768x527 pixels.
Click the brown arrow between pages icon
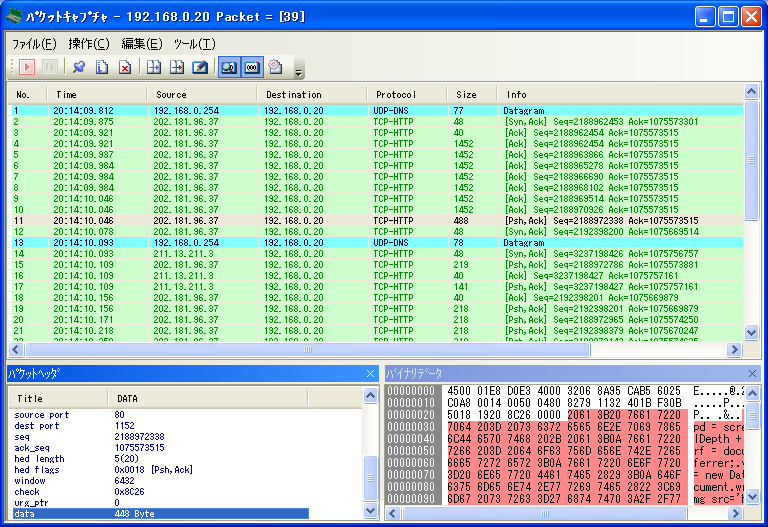[177, 67]
